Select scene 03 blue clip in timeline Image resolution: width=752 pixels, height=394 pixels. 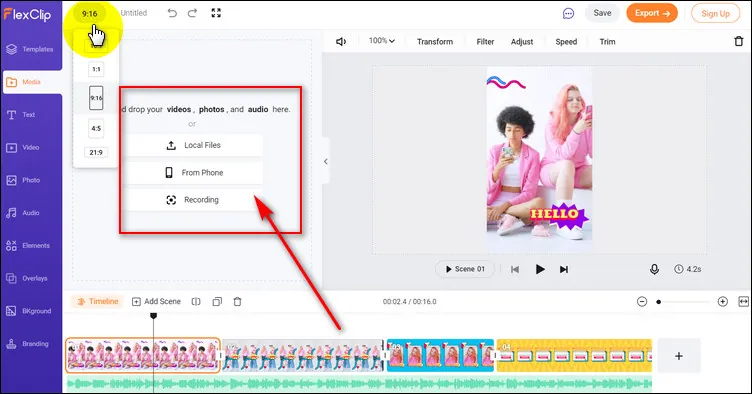pos(440,355)
